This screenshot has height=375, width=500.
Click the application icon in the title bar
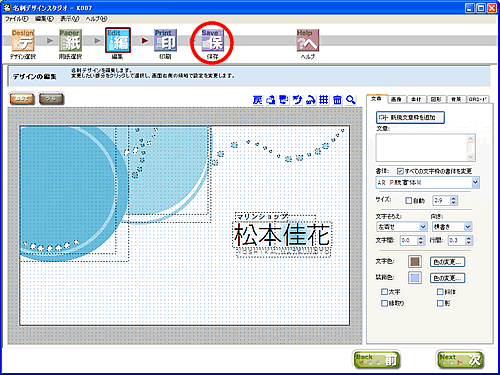click(7, 7)
